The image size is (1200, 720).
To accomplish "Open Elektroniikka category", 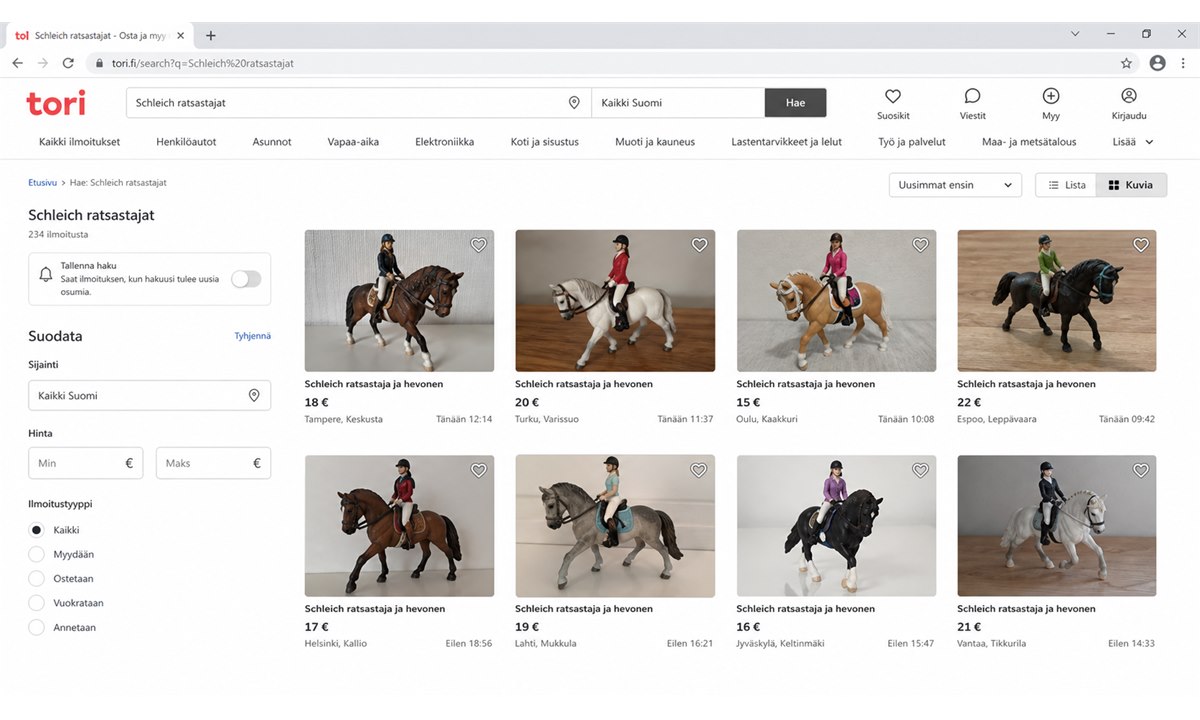I will click(445, 142).
